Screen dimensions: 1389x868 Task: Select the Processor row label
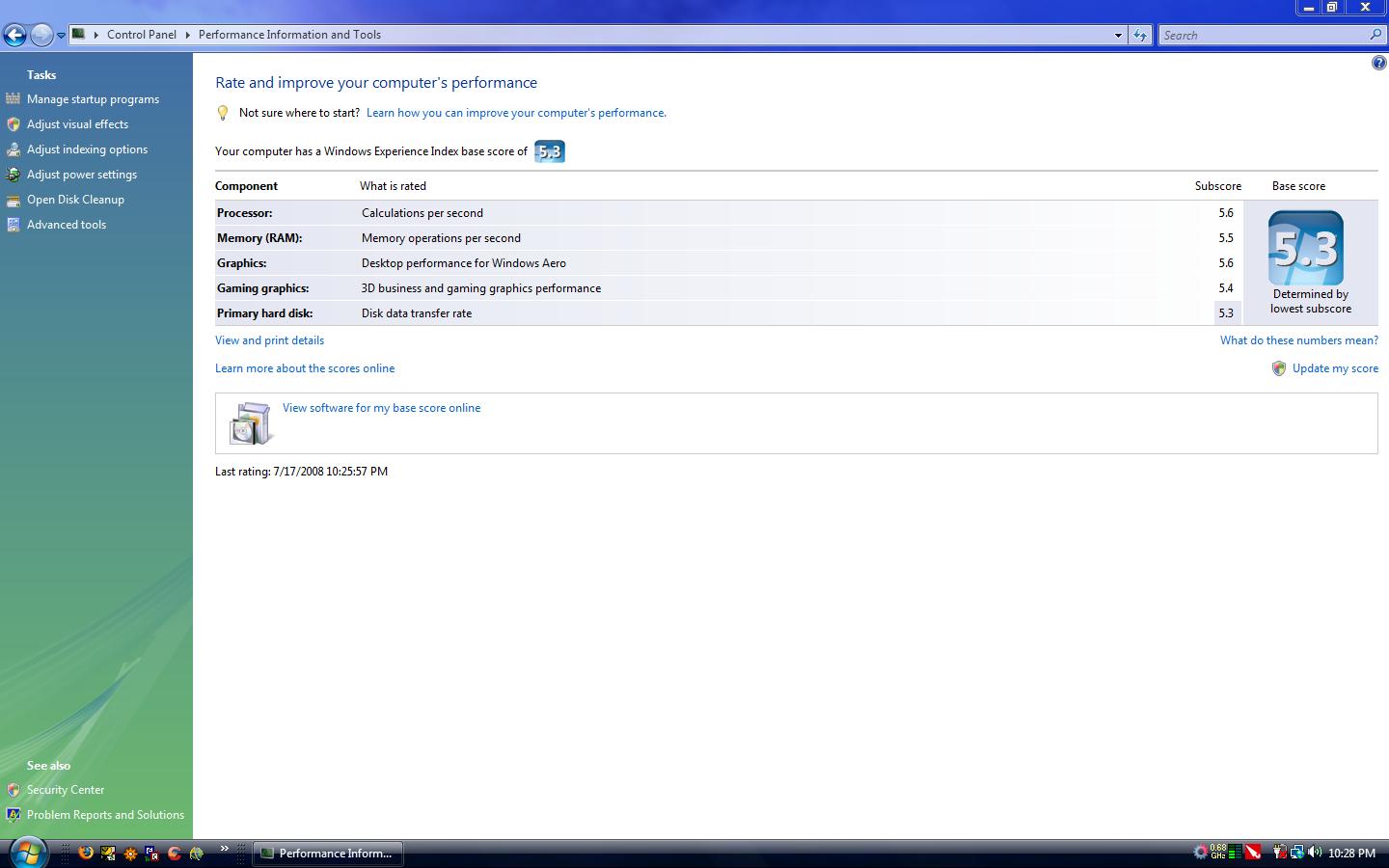point(245,213)
